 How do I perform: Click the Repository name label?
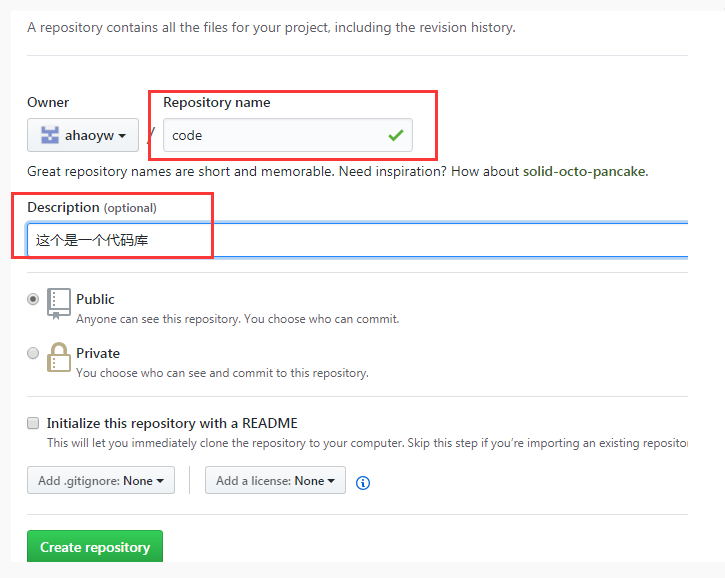click(217, 102)
